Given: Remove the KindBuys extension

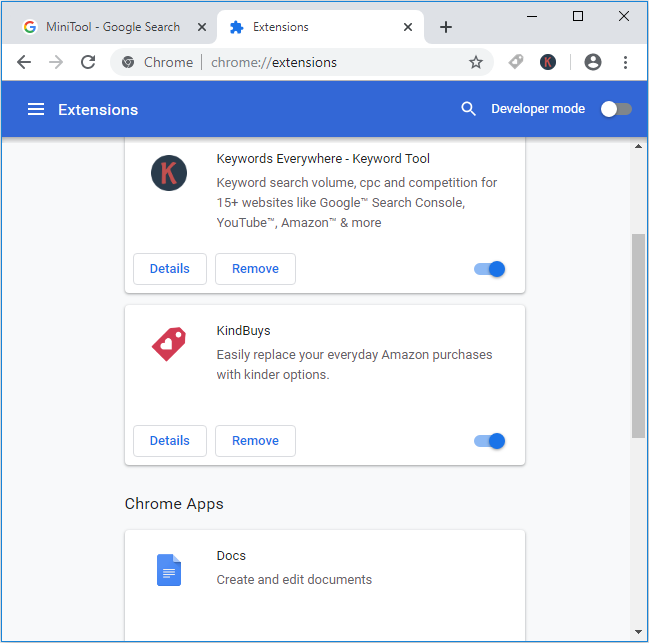Looking at the screenshot, I should [255, 441].
